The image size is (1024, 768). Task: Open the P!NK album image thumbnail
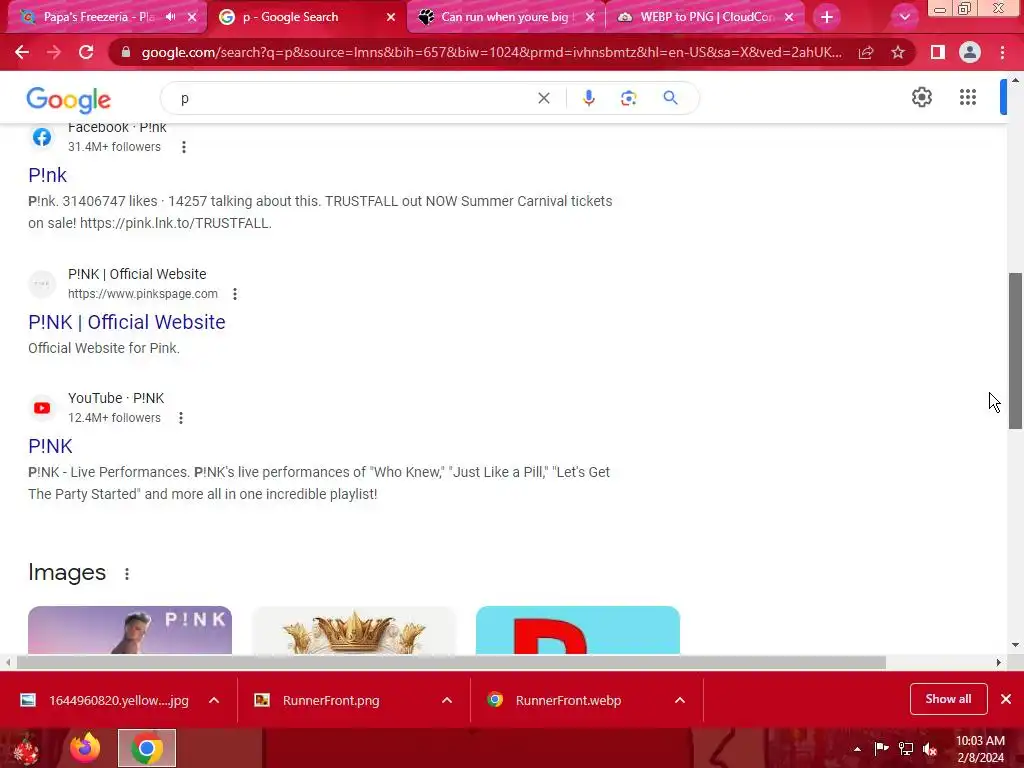point(130,630)
